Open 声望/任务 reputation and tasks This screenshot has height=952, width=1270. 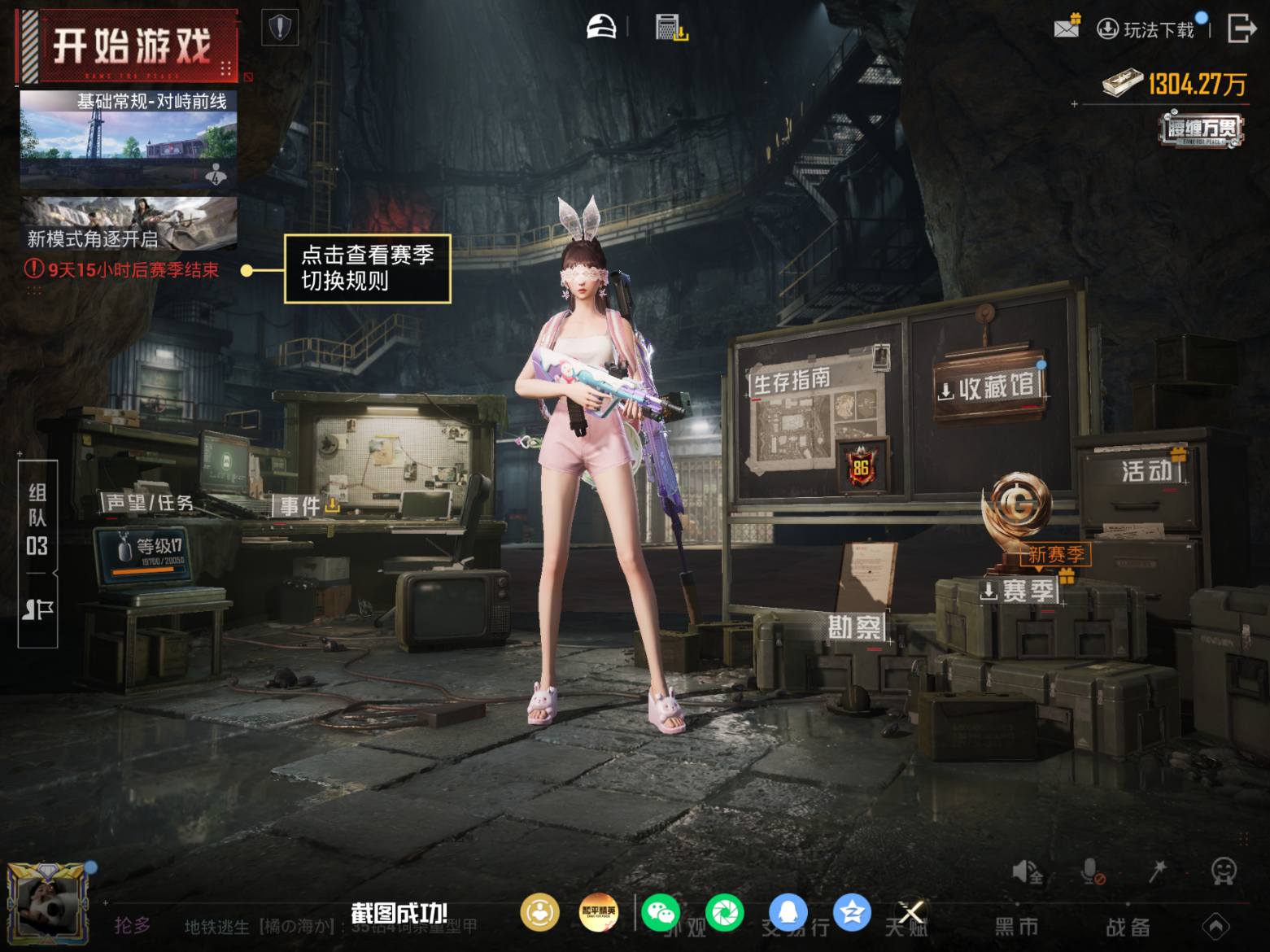point(150,503)
